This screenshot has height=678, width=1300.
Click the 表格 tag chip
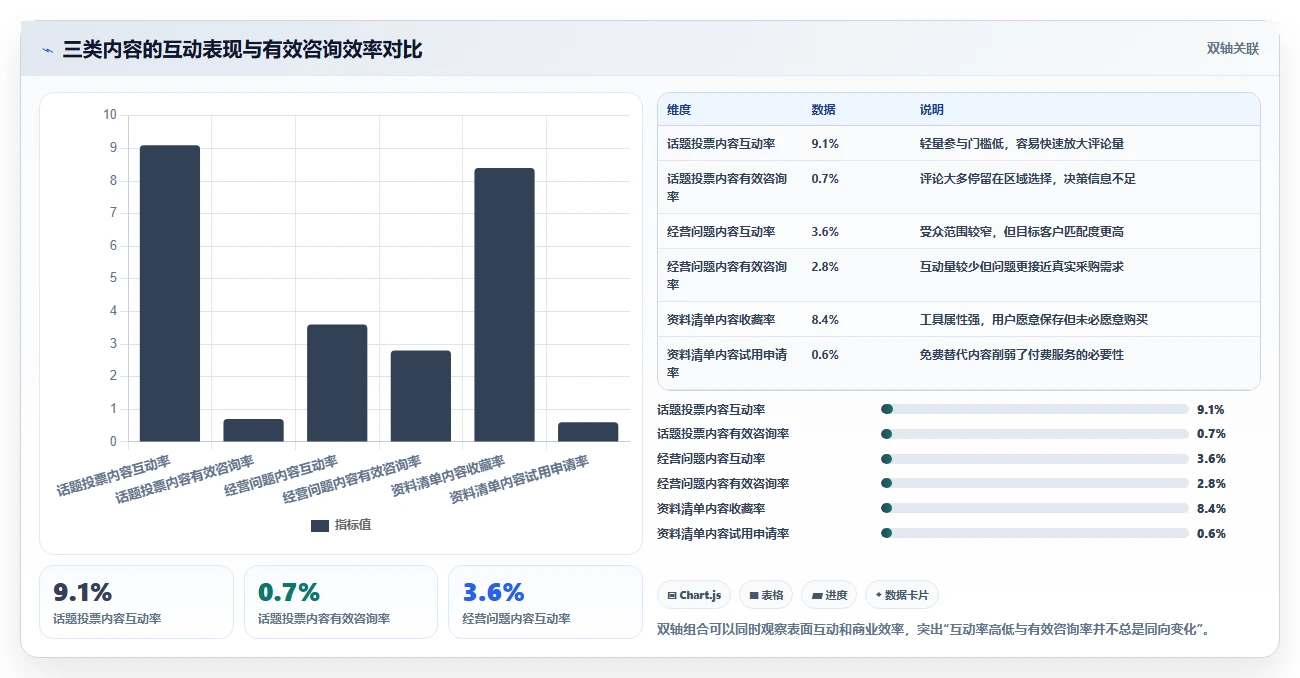[x=766, y=595]
